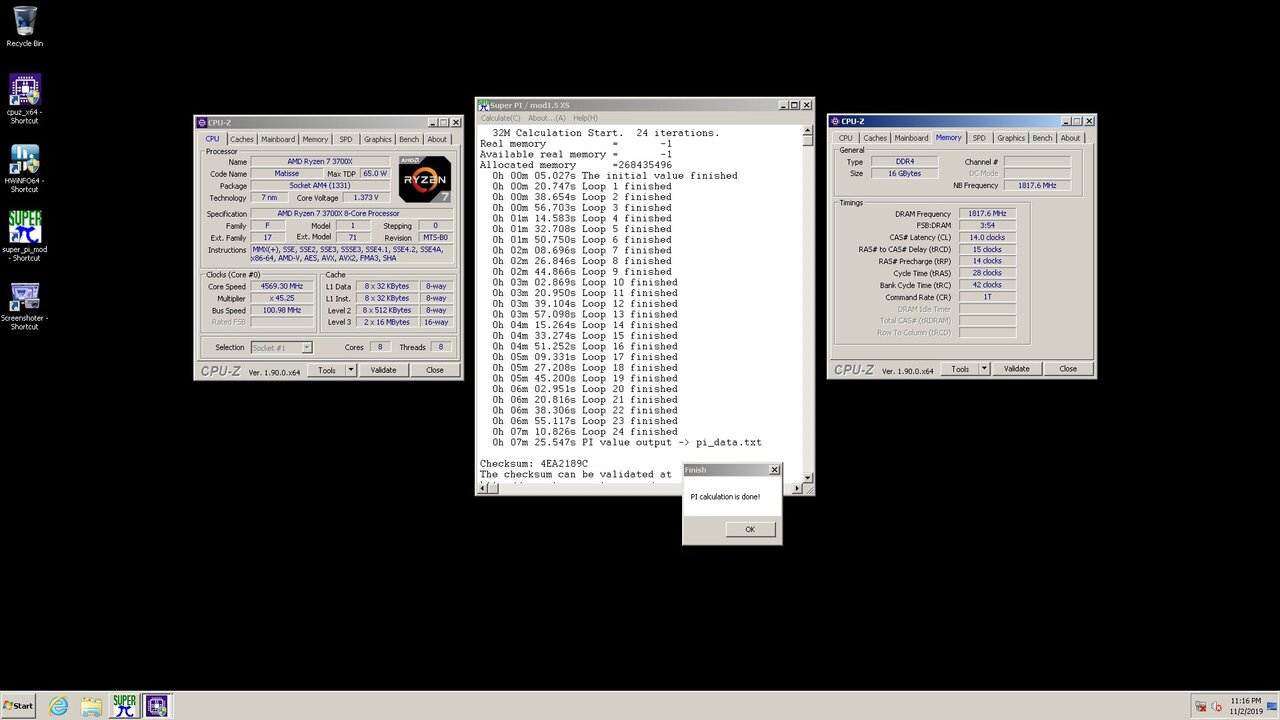The width and height of the screenshot is (1280, 720).
Task: Close the Finish dialog with its X
Action: [774, 470]
